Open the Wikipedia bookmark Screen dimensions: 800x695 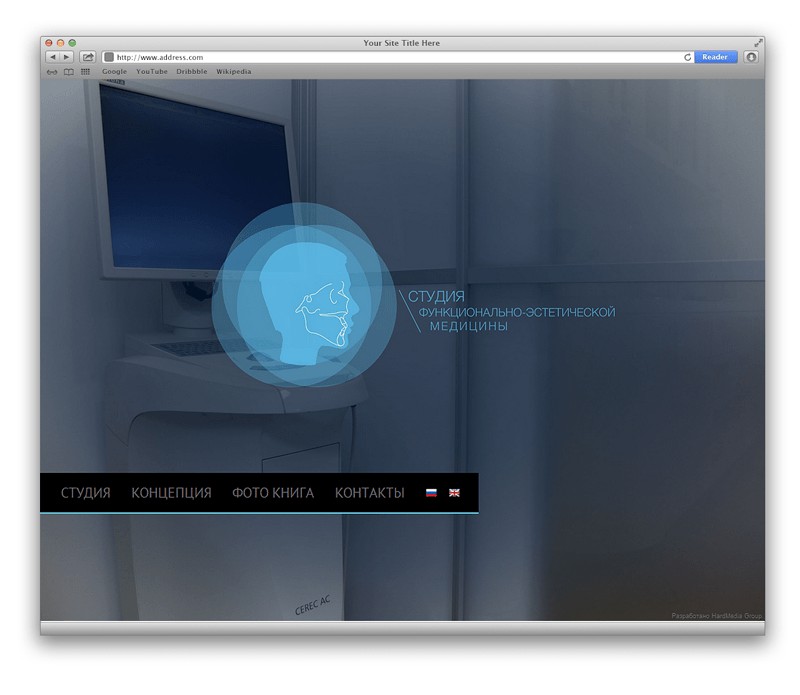(234, 71)
